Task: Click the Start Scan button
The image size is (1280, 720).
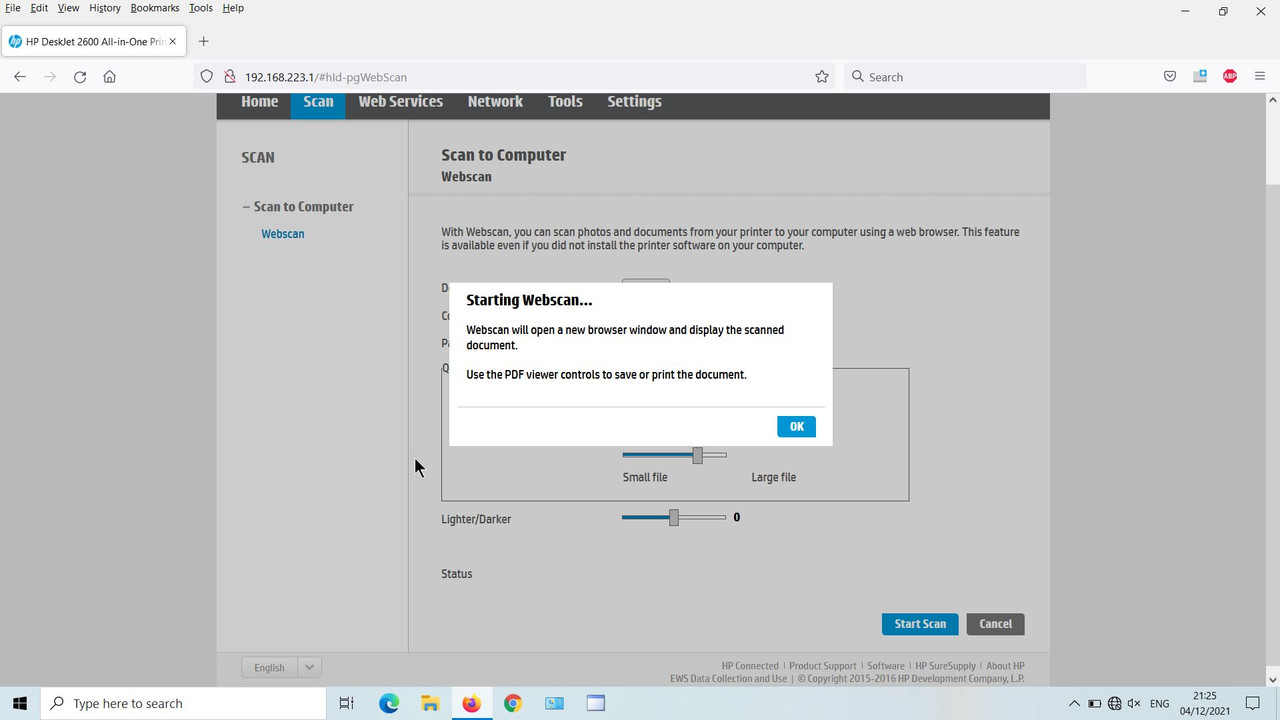Action: (x=920, y=624)
